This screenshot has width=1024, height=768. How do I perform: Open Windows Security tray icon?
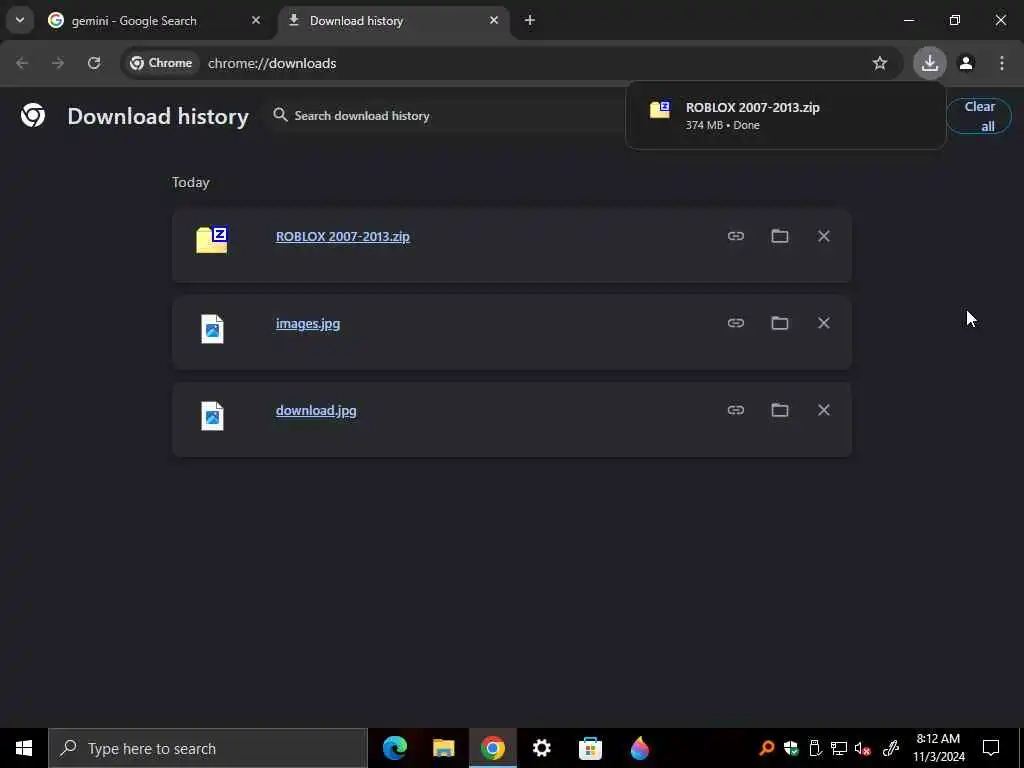[791, 748]
